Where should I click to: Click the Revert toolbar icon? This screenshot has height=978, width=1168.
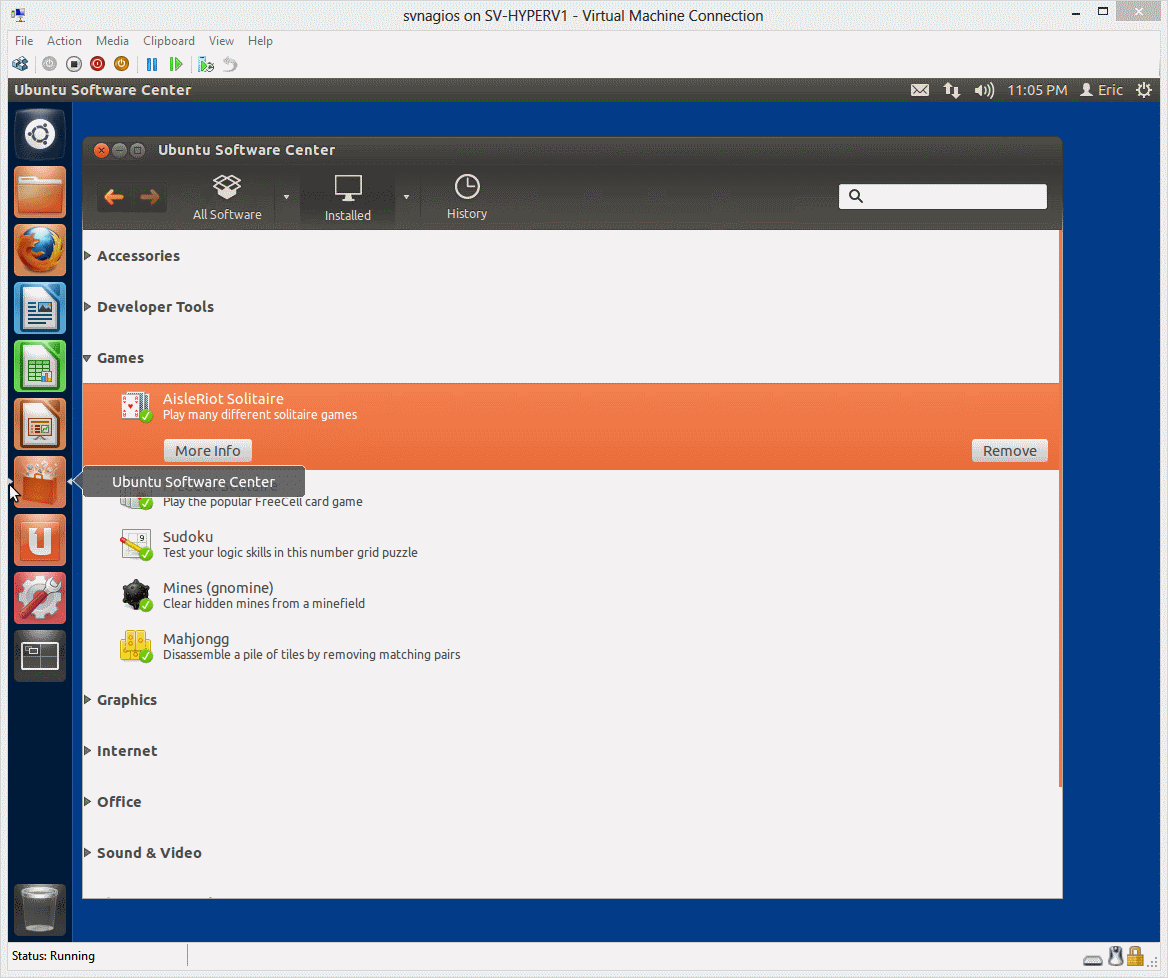click(230, 64)
